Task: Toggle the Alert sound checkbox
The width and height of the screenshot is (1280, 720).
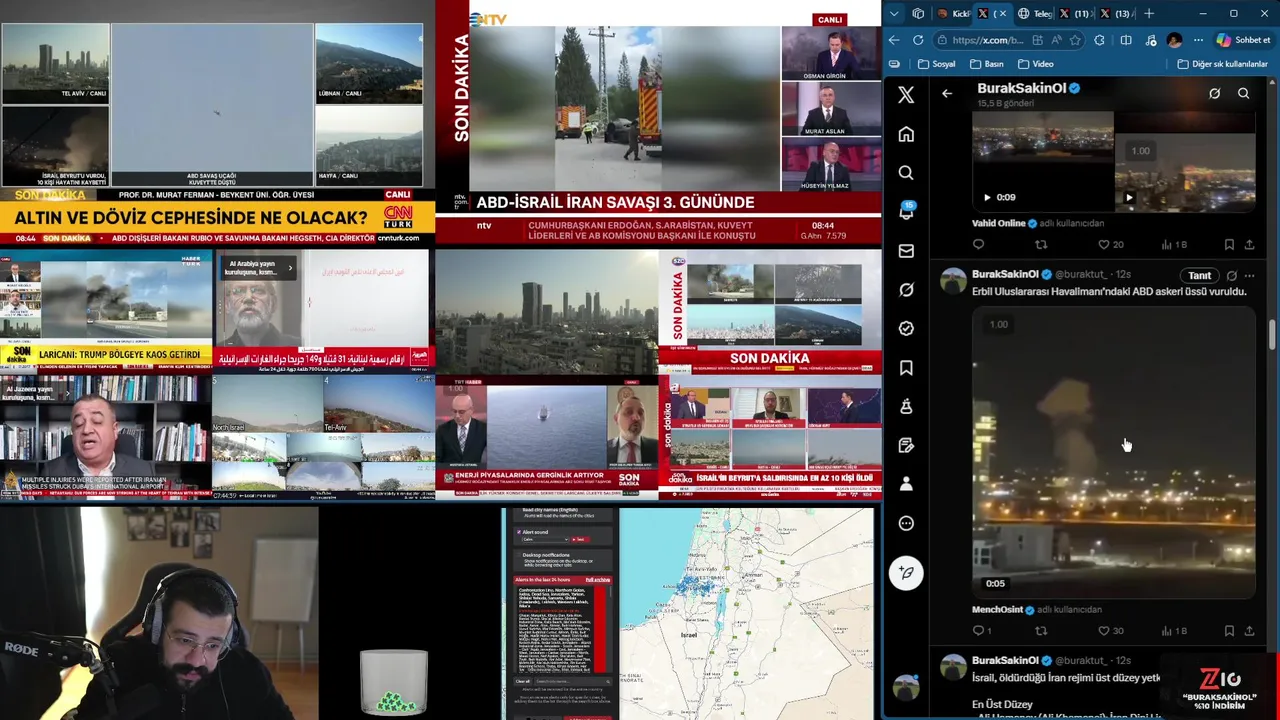Action: click(519, 532)
